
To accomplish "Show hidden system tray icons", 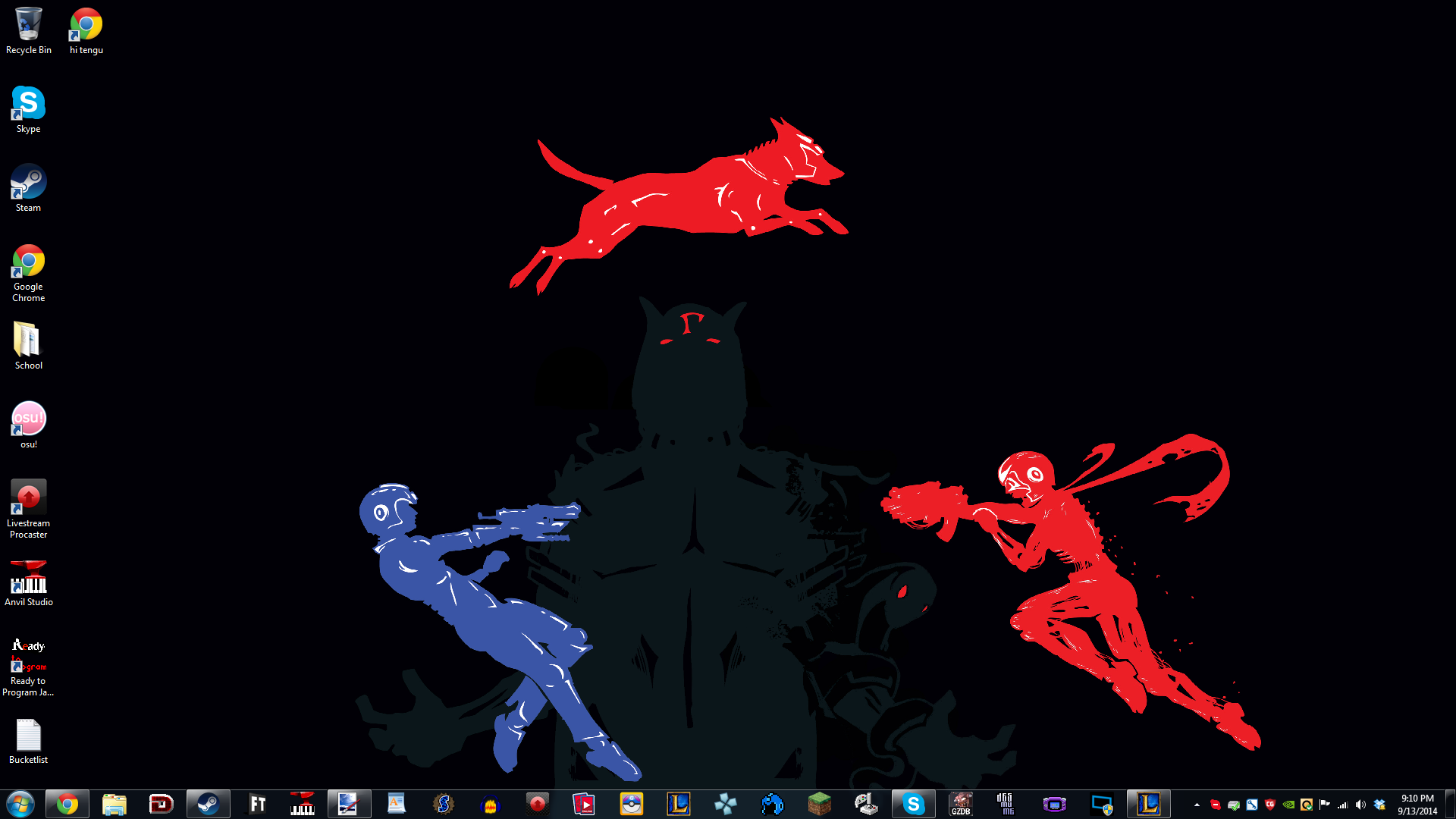I will [1197, 805].
